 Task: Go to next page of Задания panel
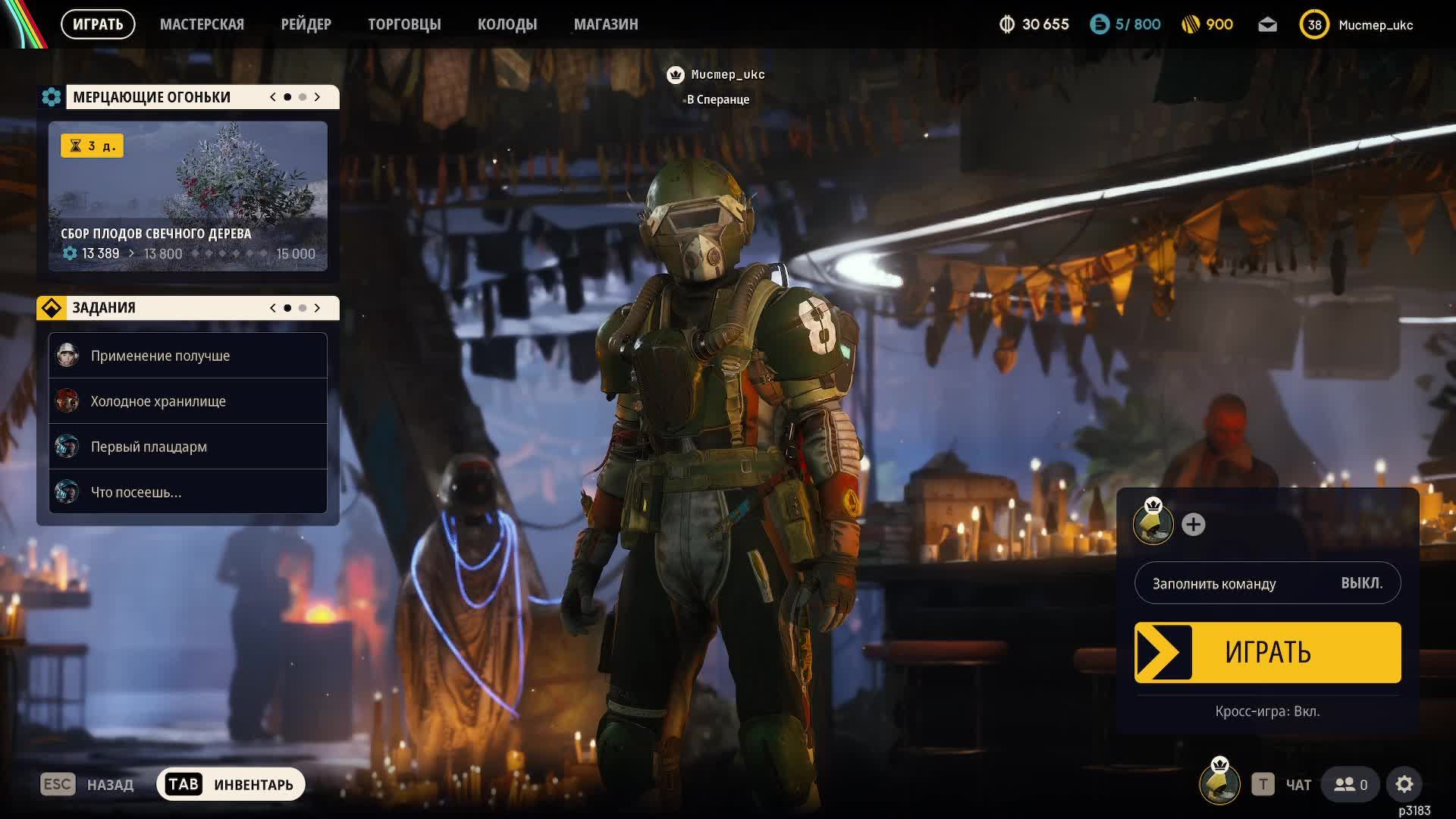[318, 308]
